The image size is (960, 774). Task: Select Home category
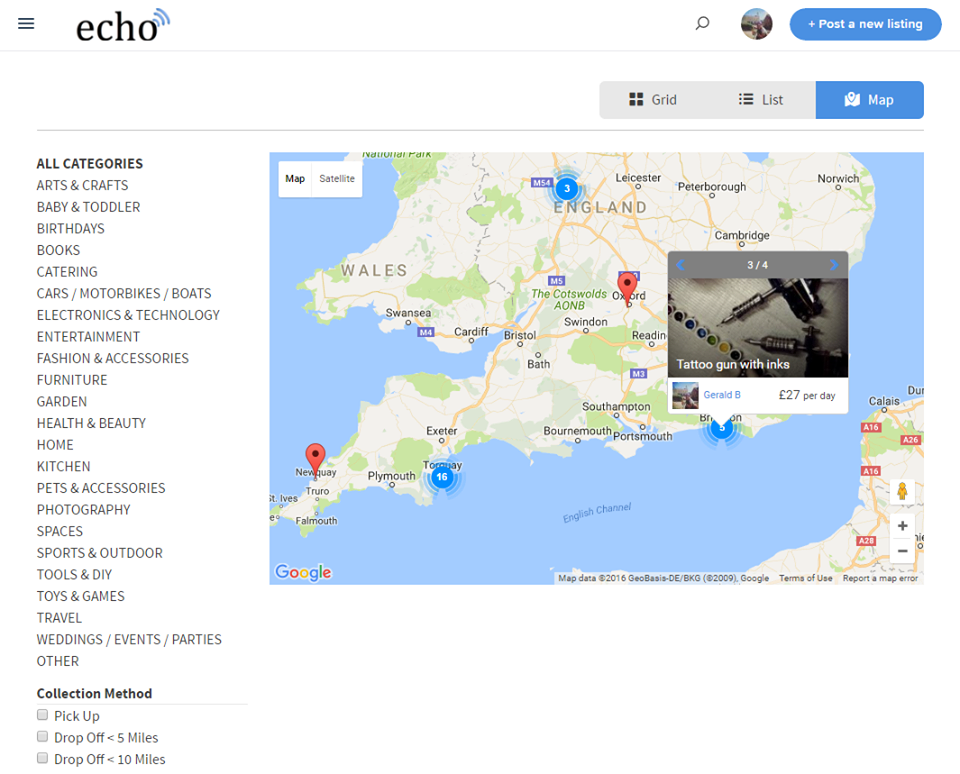tap(55, 445)
